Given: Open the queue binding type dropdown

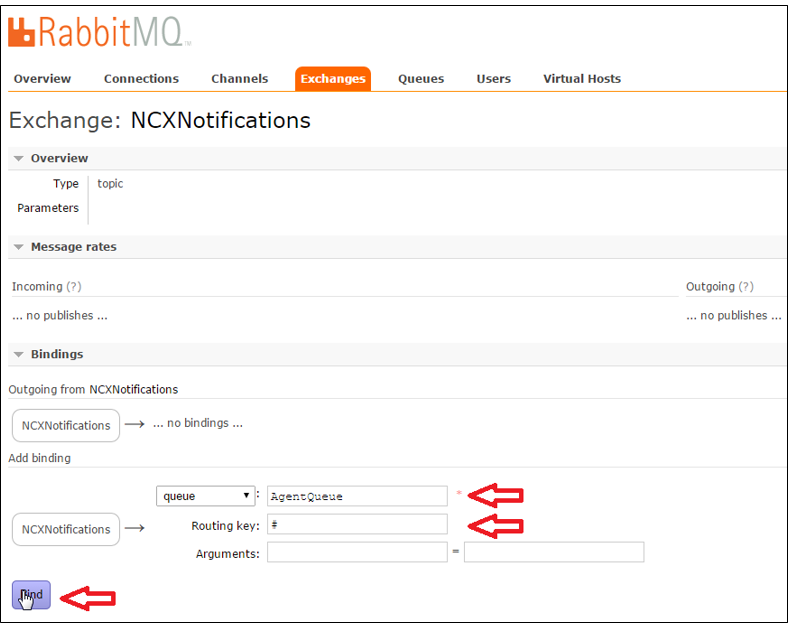Looking at the screenshot, I should click(x=205, y=496).
